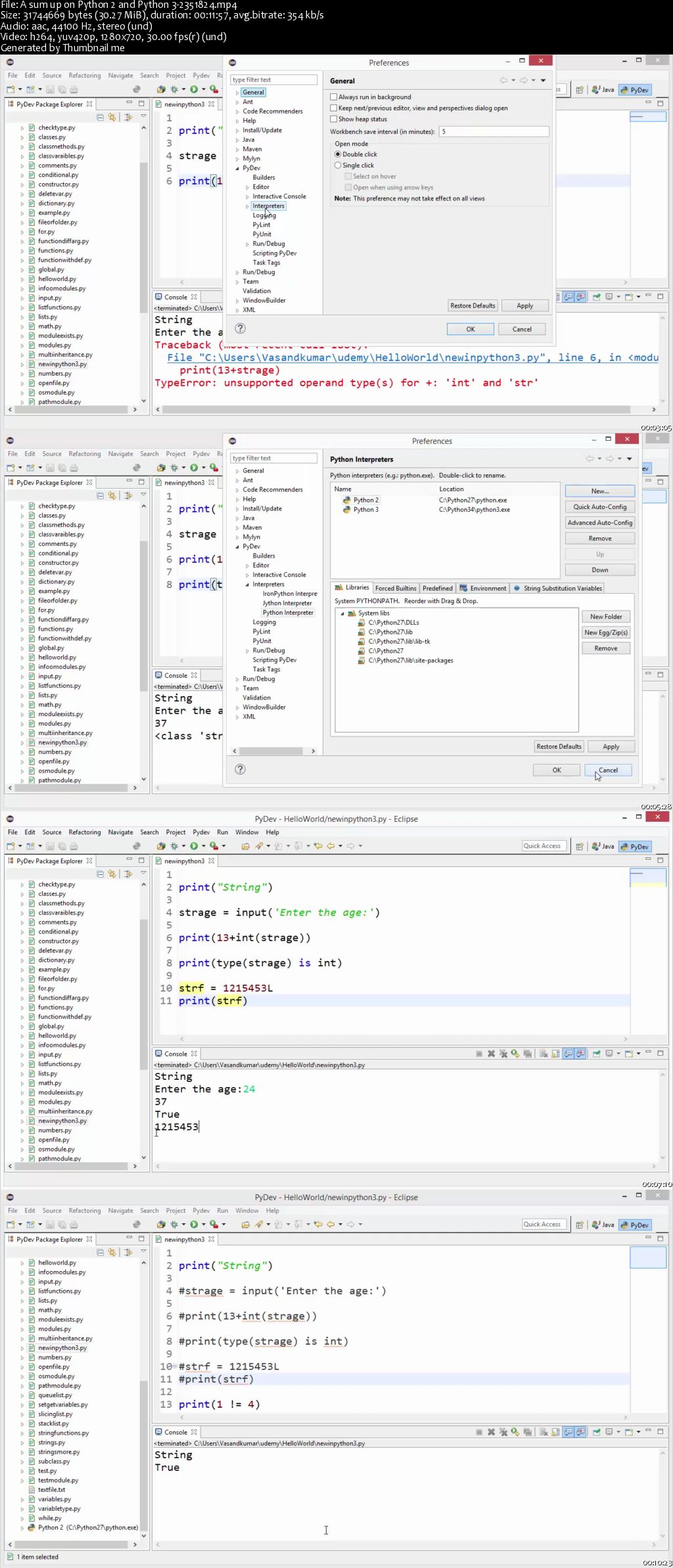Open view menu arrow in General preferences header
The height and width of the screenshot is (1568, 673).
[543, 80]
